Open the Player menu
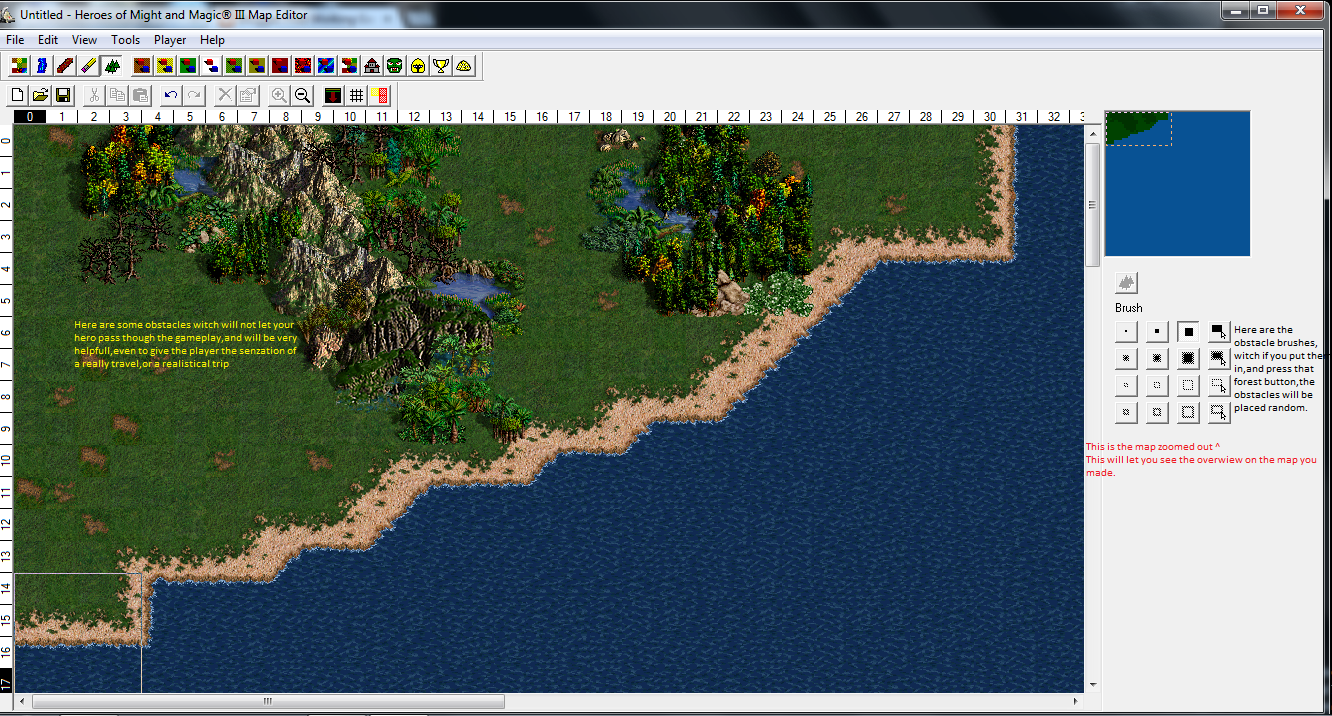Image resolution: width=1332 pixels, height=716 pixels. pyautogui.click(x=170, y=40)
